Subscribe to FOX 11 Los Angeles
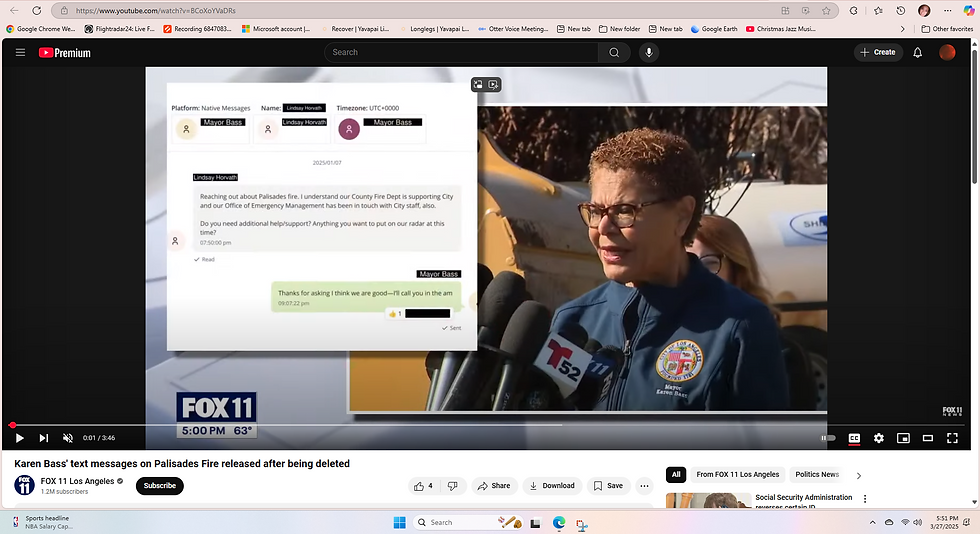This screenshot has width=980, height=534. 159,486
